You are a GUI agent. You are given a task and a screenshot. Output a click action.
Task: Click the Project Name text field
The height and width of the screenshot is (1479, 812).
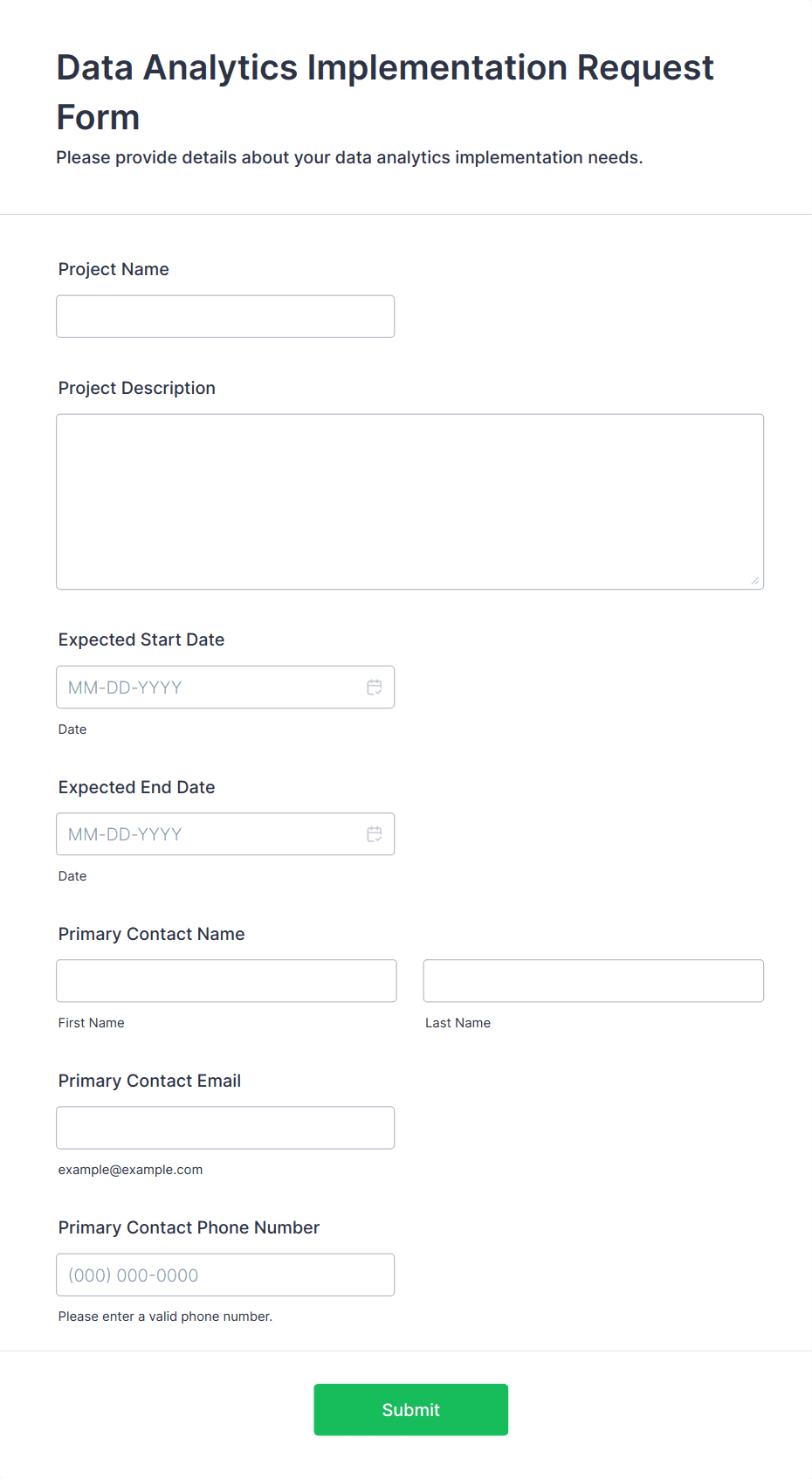tap(225, 316)
